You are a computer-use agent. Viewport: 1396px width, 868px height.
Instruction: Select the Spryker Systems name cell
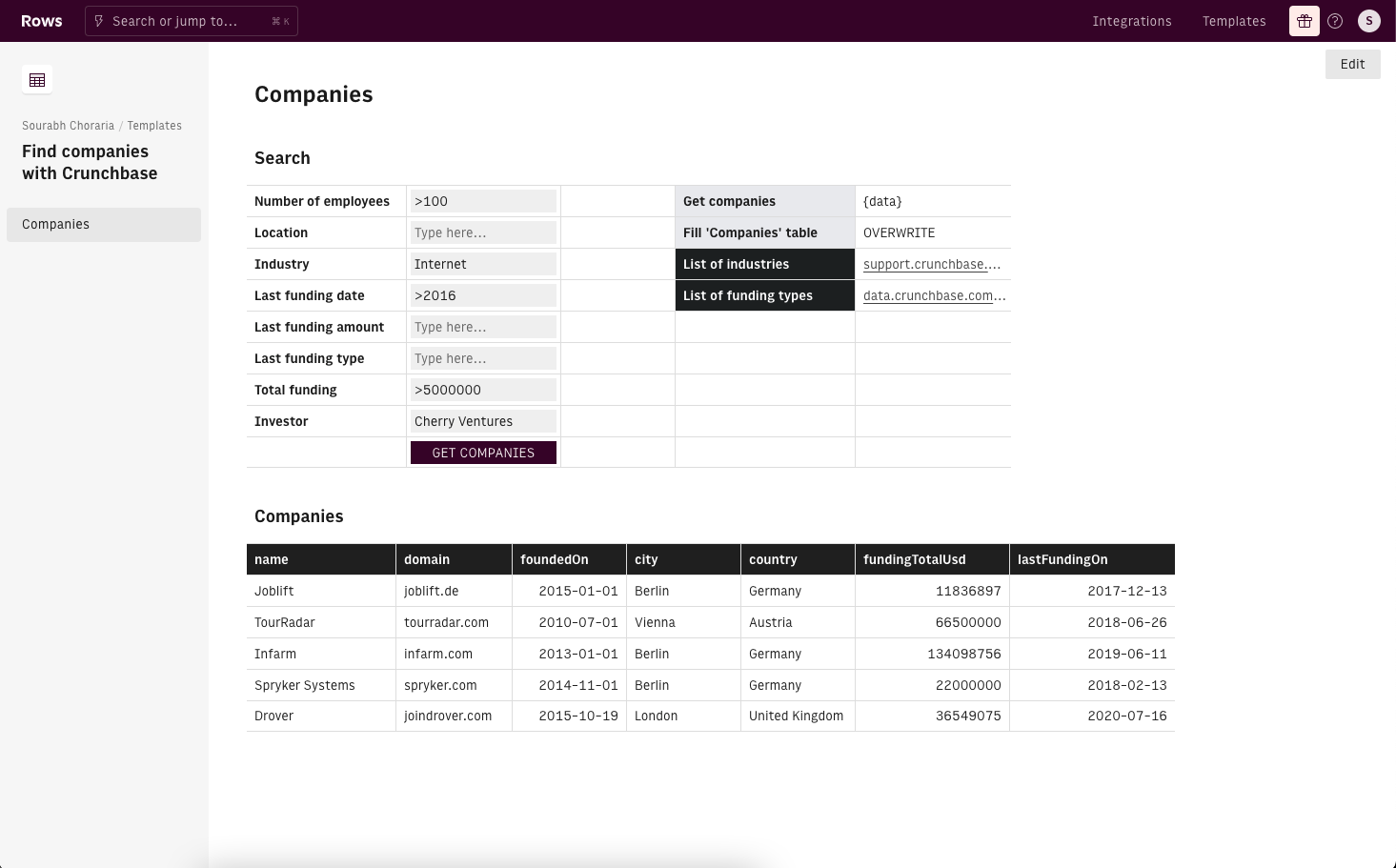point(321,685)
